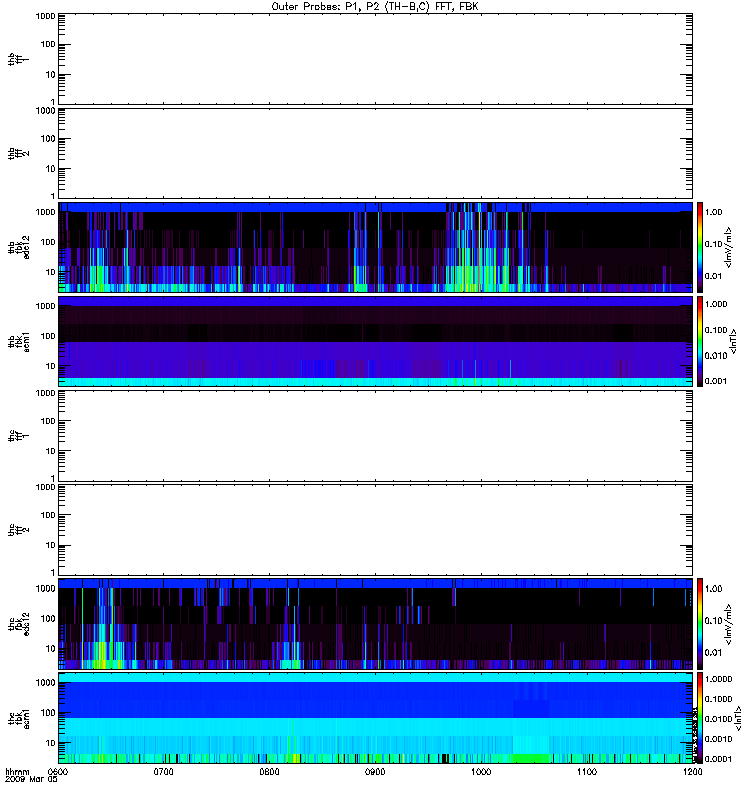Click the 'thb fbk scm1' y-axis title
The width and height of the screenshot is (750, 800).
pos(18,341)
